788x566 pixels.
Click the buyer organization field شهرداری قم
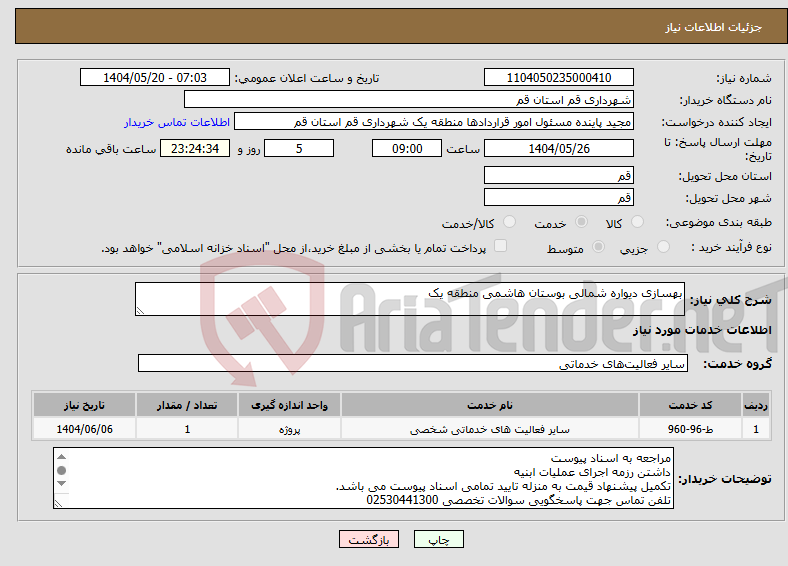point(409,100)
